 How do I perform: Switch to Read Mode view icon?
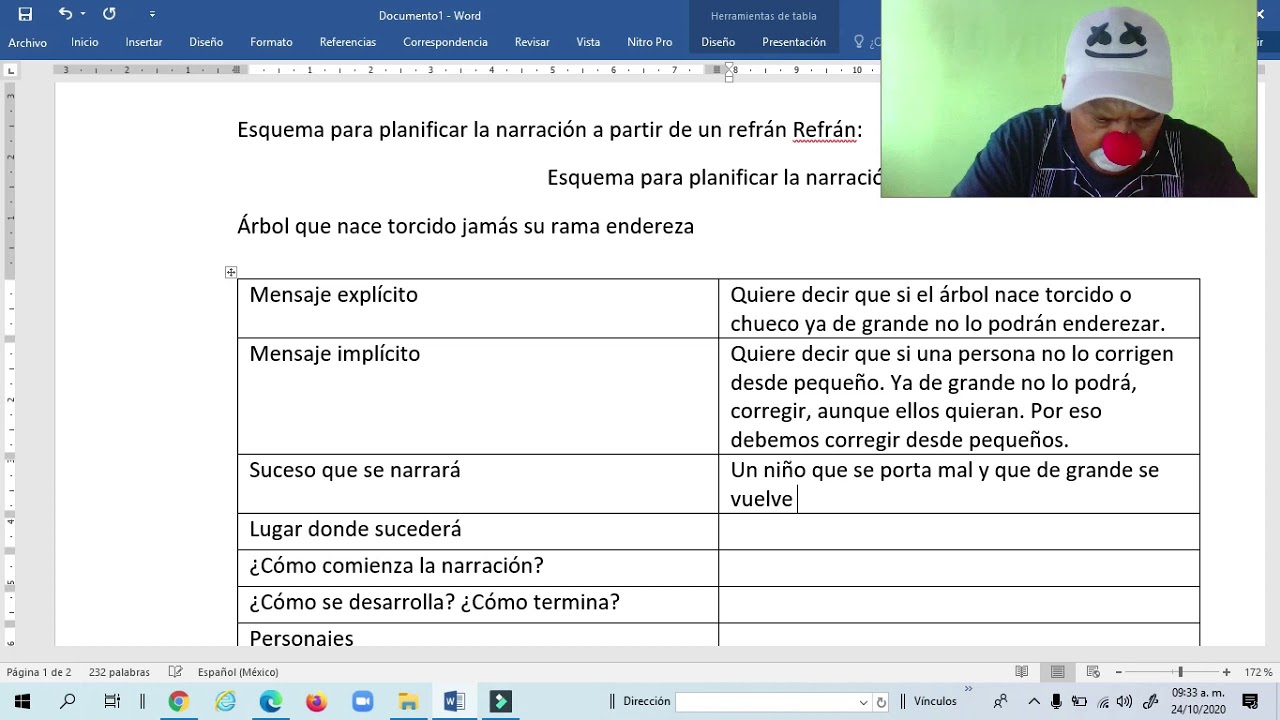click(x=1022, y=672)
